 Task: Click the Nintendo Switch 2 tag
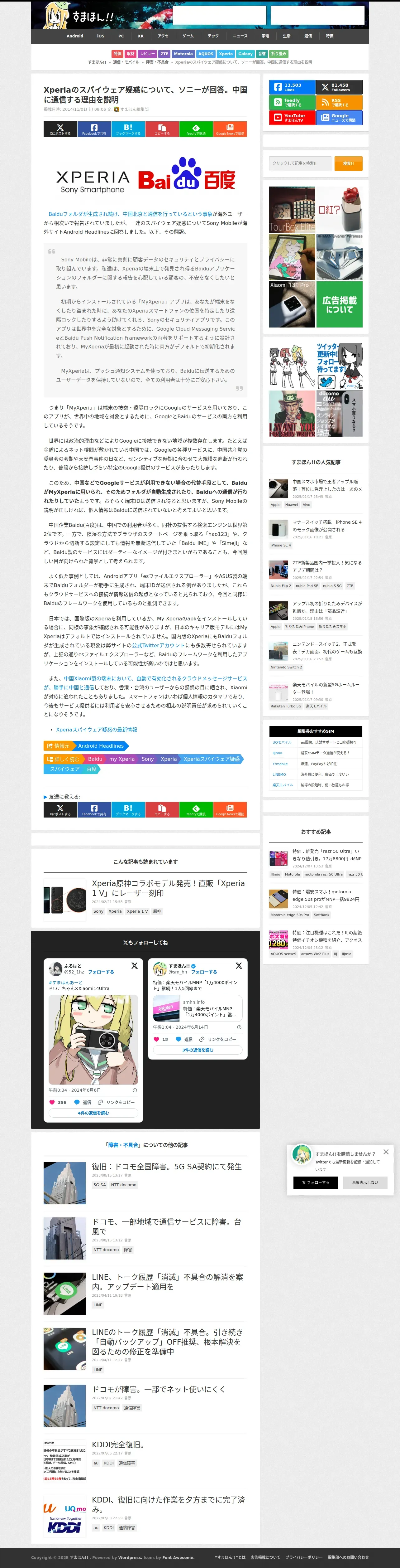(286, 667)
